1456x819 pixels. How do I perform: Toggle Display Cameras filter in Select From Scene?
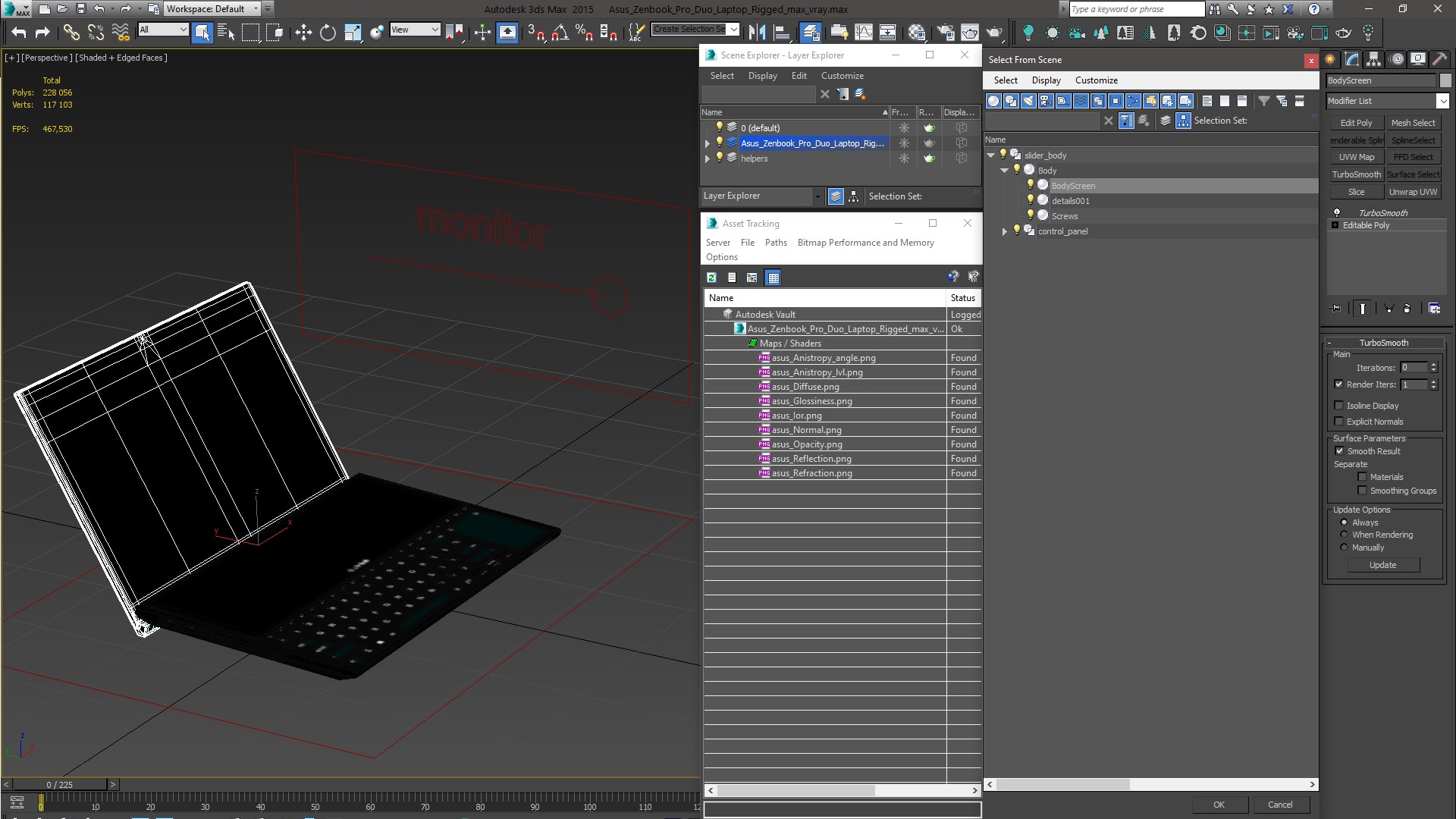coord(1046,101)
